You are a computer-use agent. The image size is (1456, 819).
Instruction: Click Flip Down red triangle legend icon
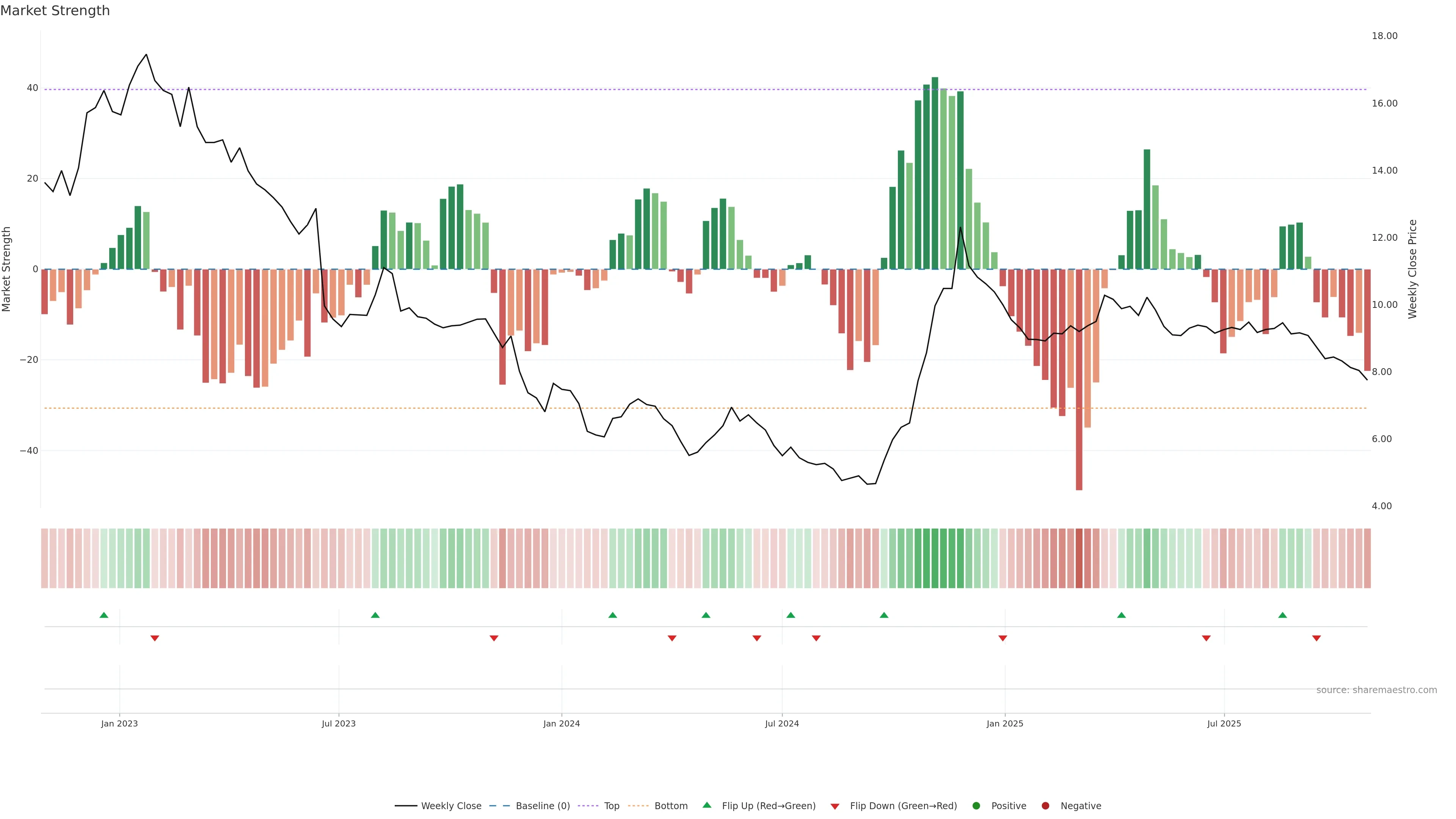click(x=835, y=806)
